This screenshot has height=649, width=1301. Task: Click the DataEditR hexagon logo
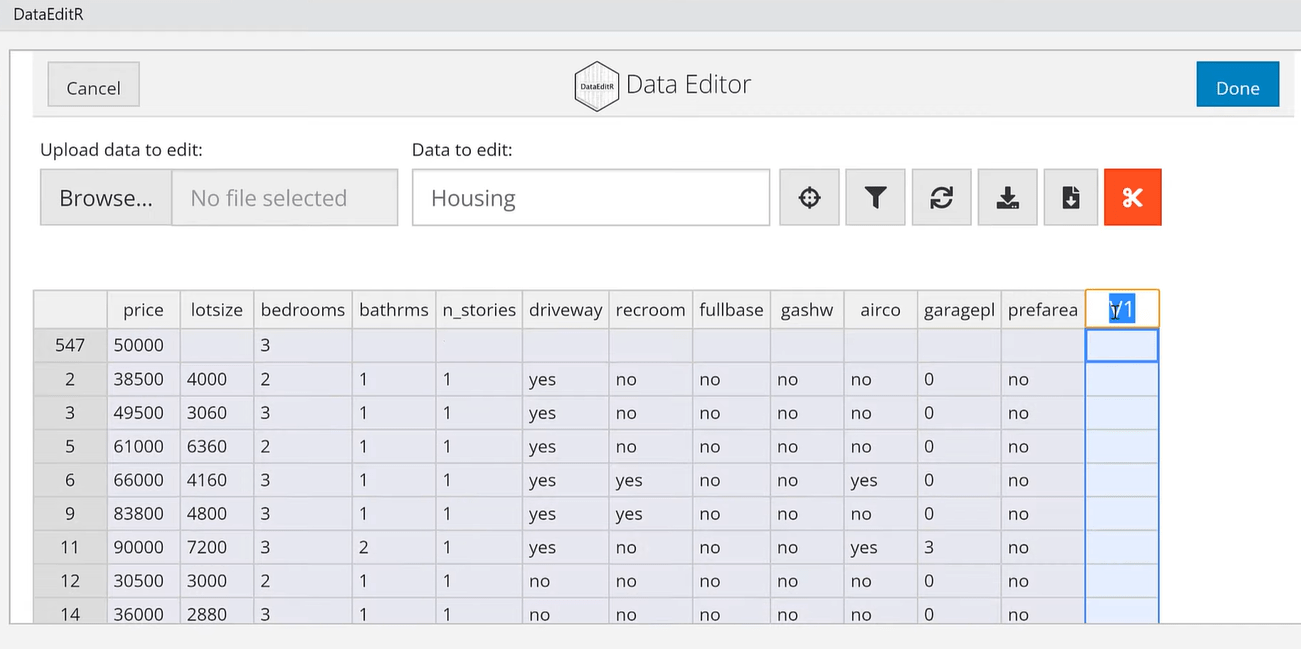[x=596, y=86]
